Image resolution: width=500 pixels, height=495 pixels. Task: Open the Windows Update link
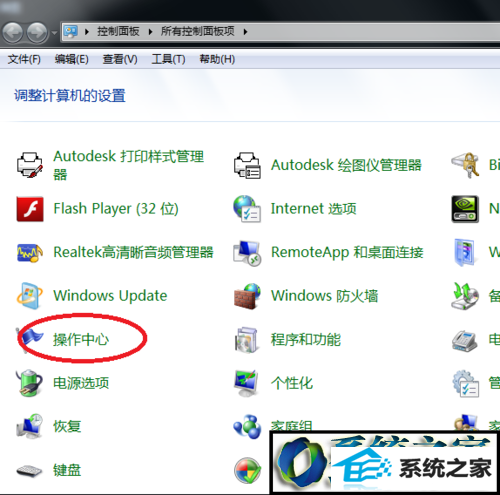pyautogui.click(x=110, y=296)
